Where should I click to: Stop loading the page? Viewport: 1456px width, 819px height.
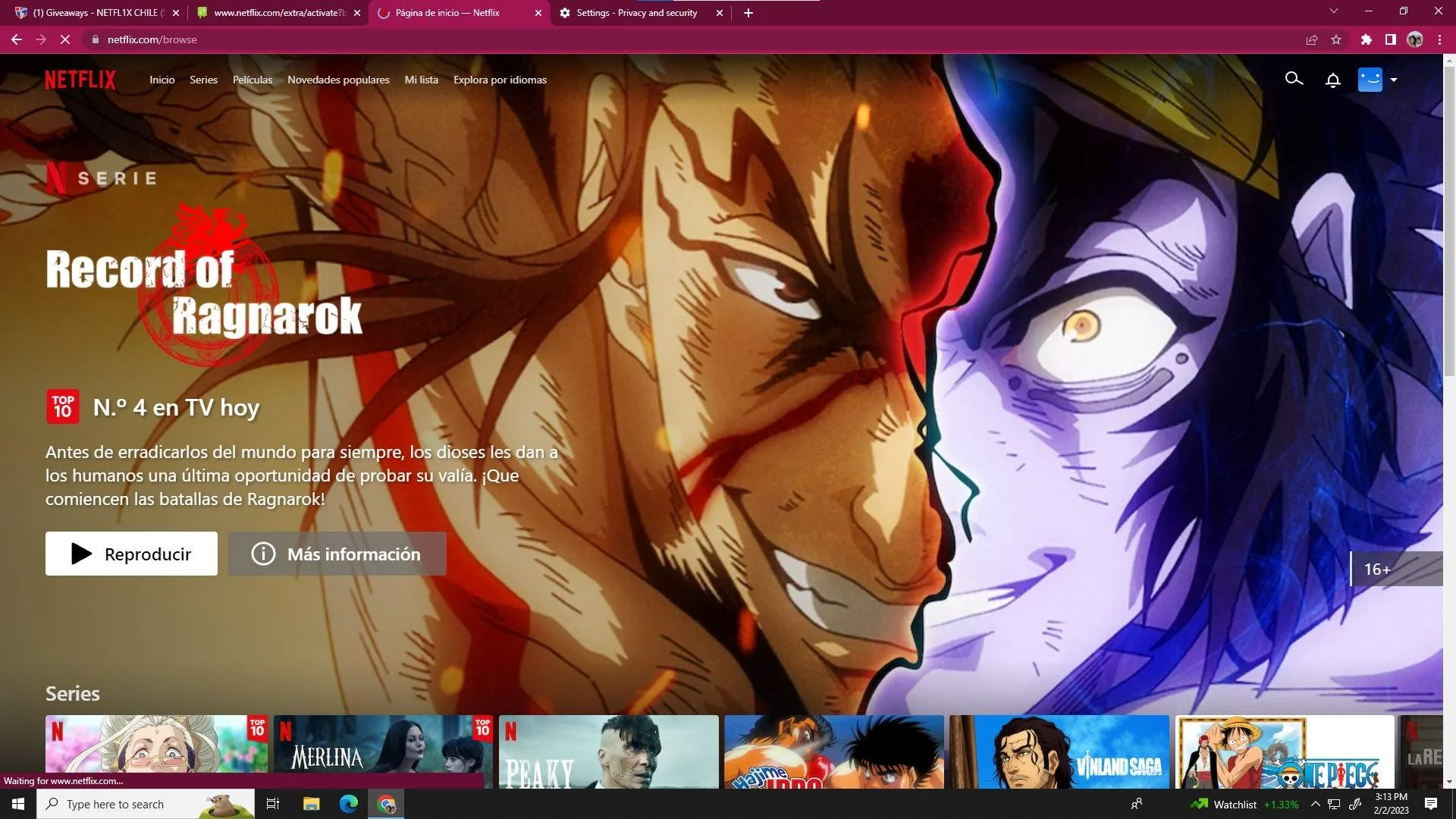[x=65, y=39]
